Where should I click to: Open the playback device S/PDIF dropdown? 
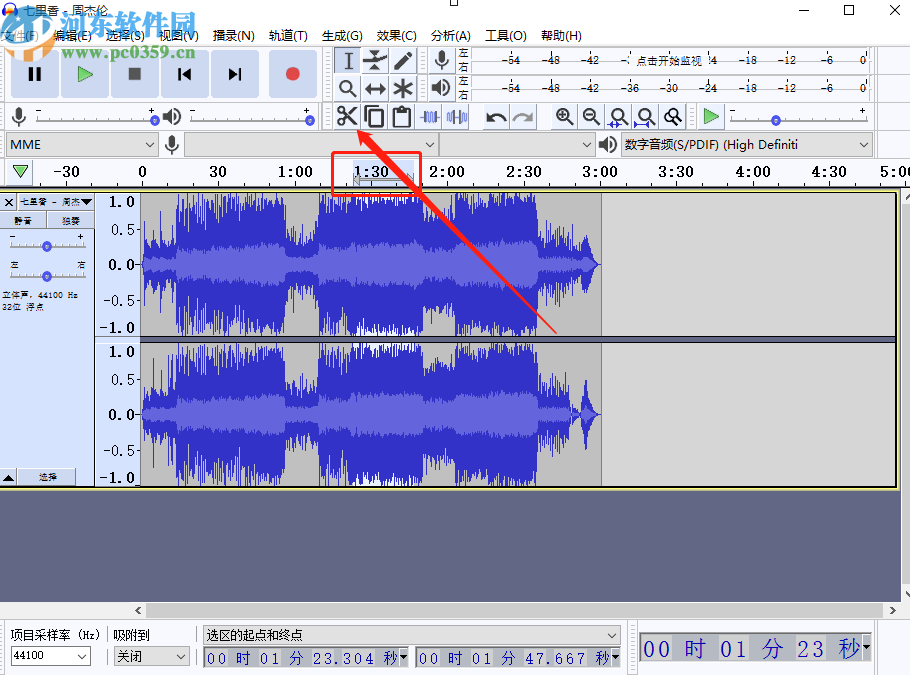click(746, 145)
